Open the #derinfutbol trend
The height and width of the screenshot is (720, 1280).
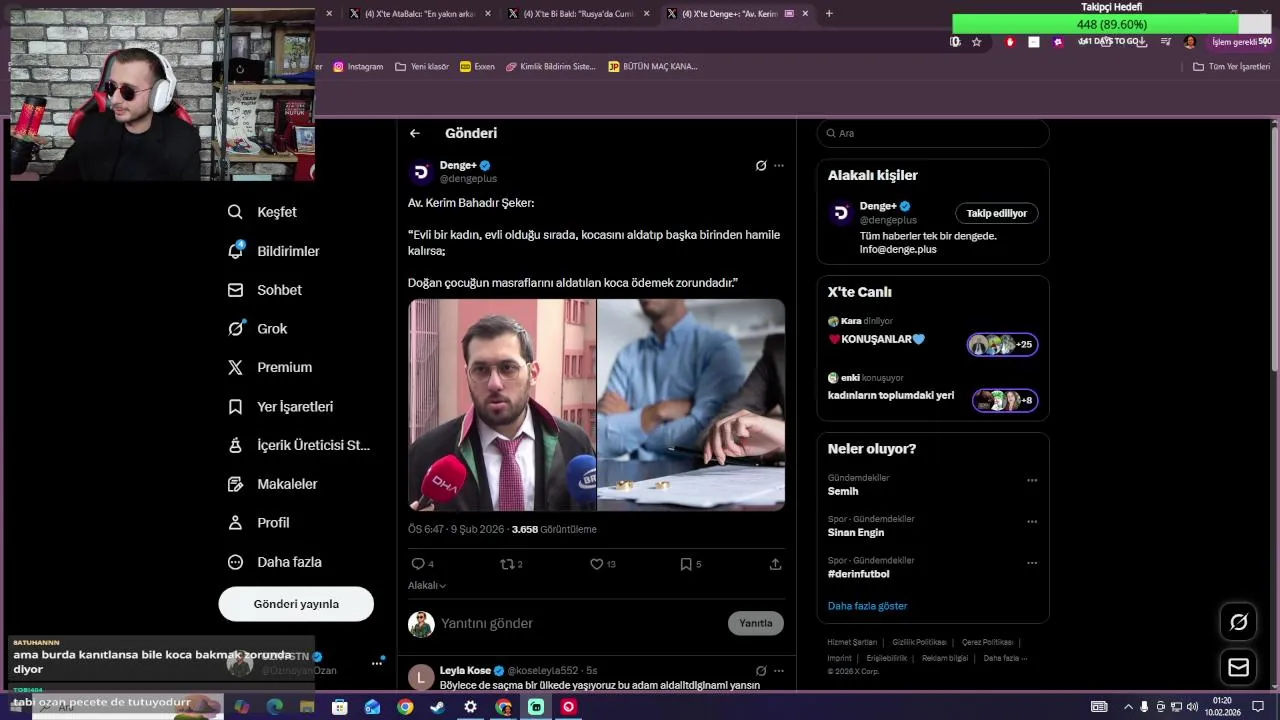(x=859, y=574)
